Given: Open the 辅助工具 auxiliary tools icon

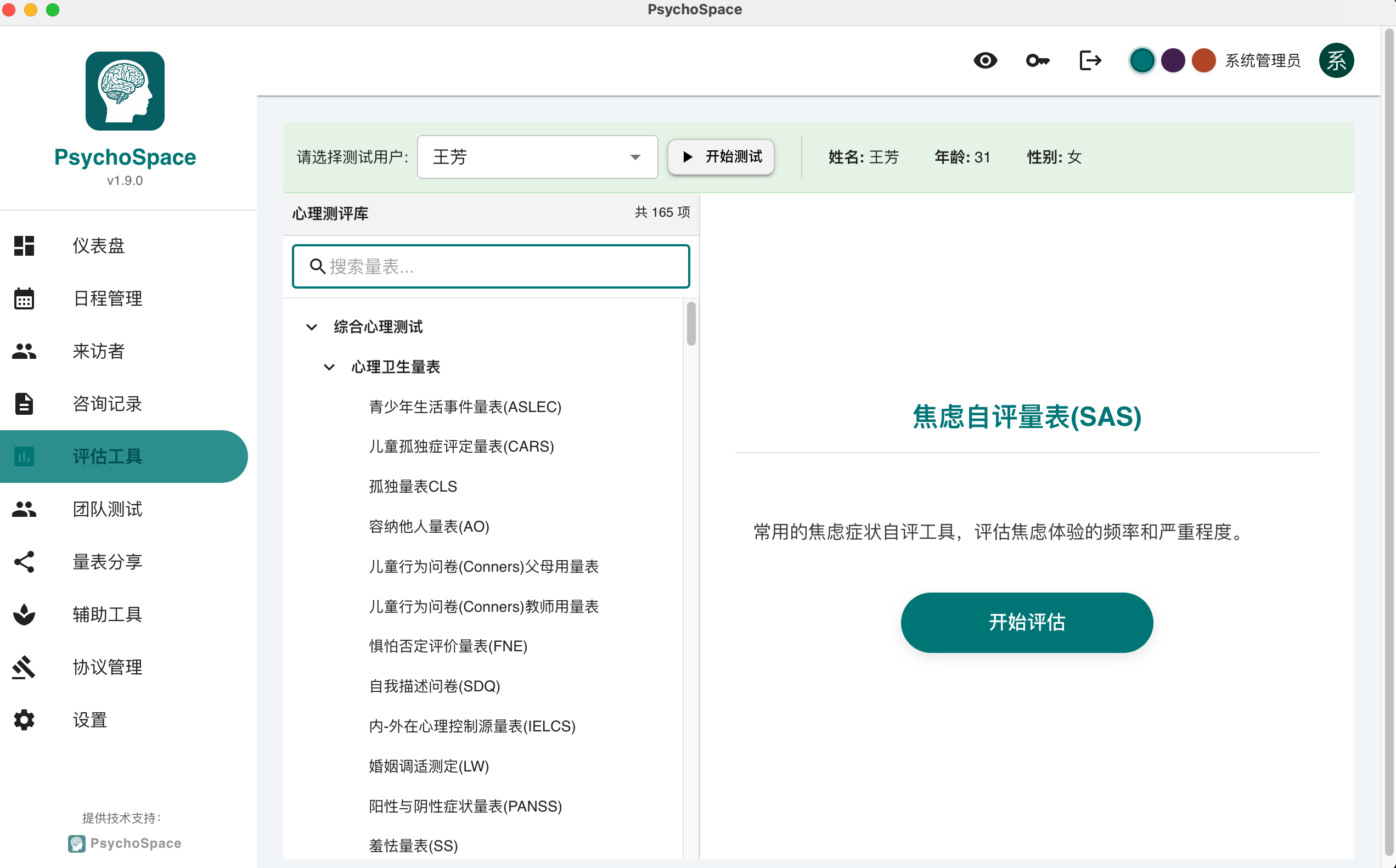Looking at the screenshot, I should 24,615.
